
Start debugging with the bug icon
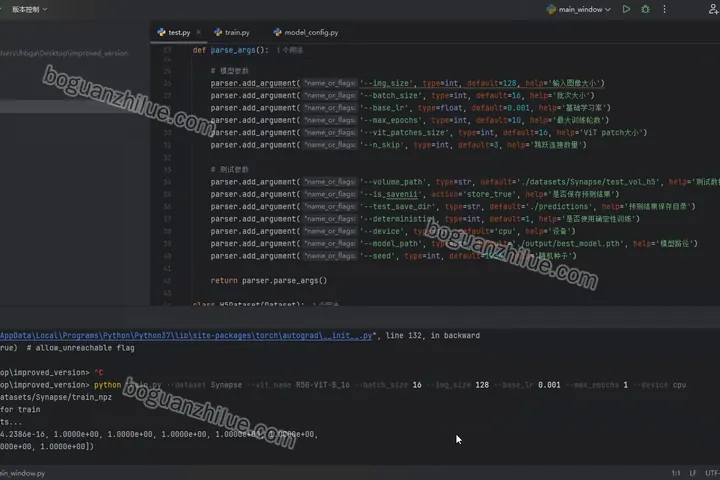pyautogui.click(x=645, y=9)
